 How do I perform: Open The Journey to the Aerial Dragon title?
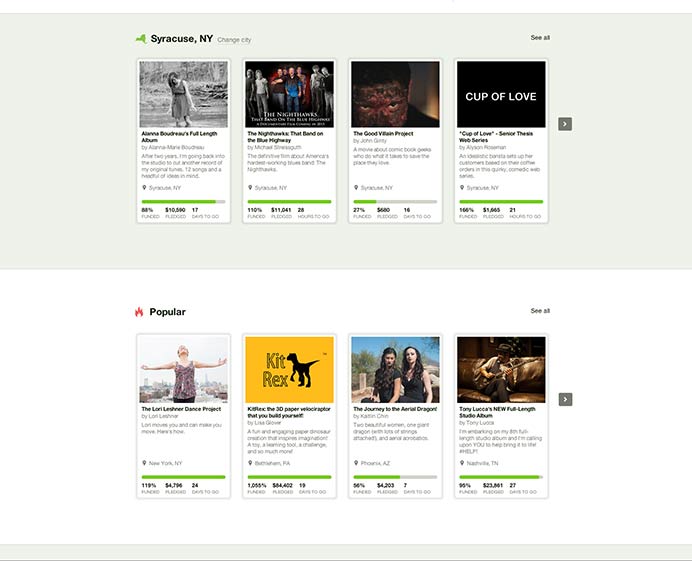click(395, 409)
